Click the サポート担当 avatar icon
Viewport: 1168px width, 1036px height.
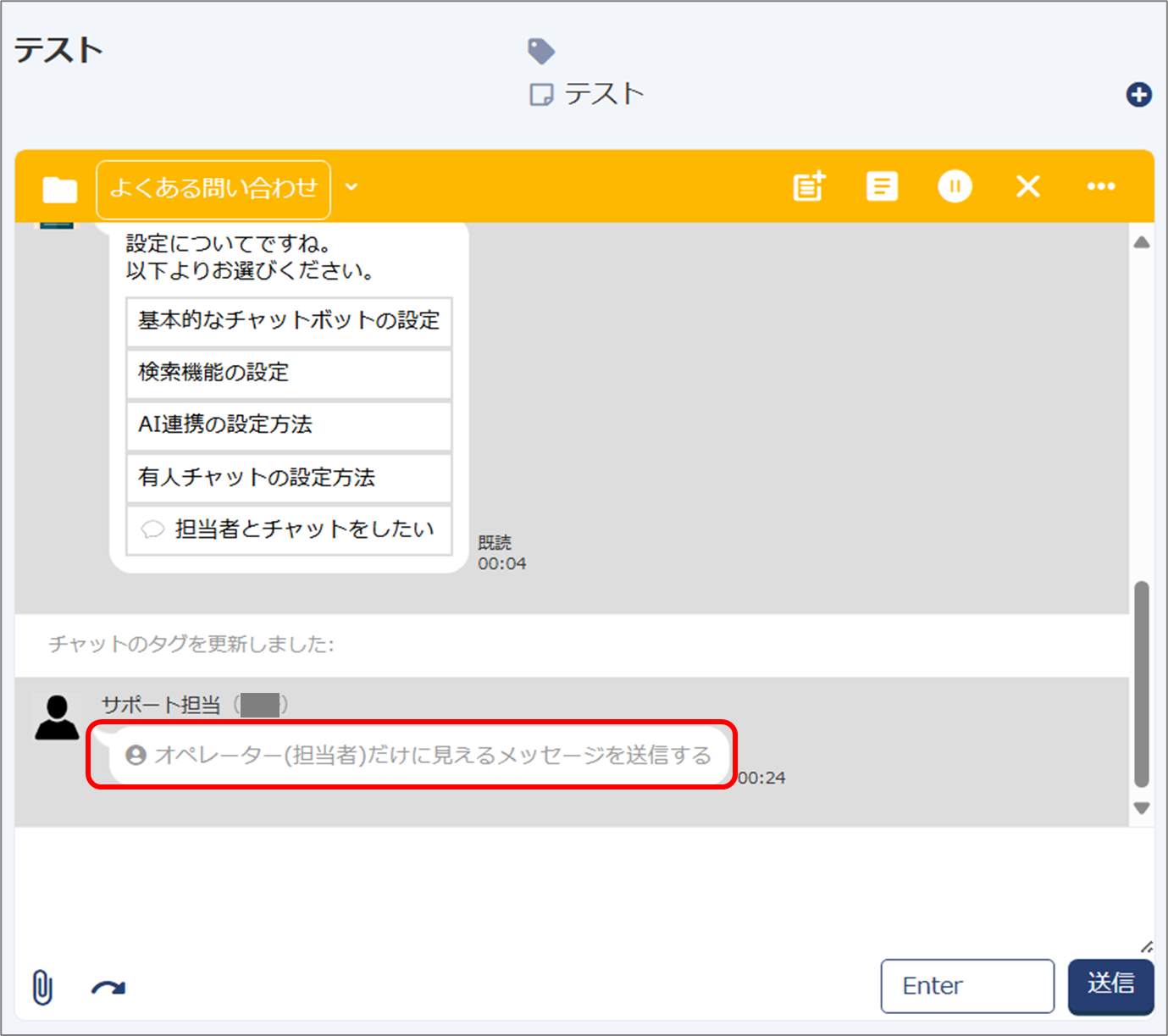pyautogui.click(x=57, y=717)
